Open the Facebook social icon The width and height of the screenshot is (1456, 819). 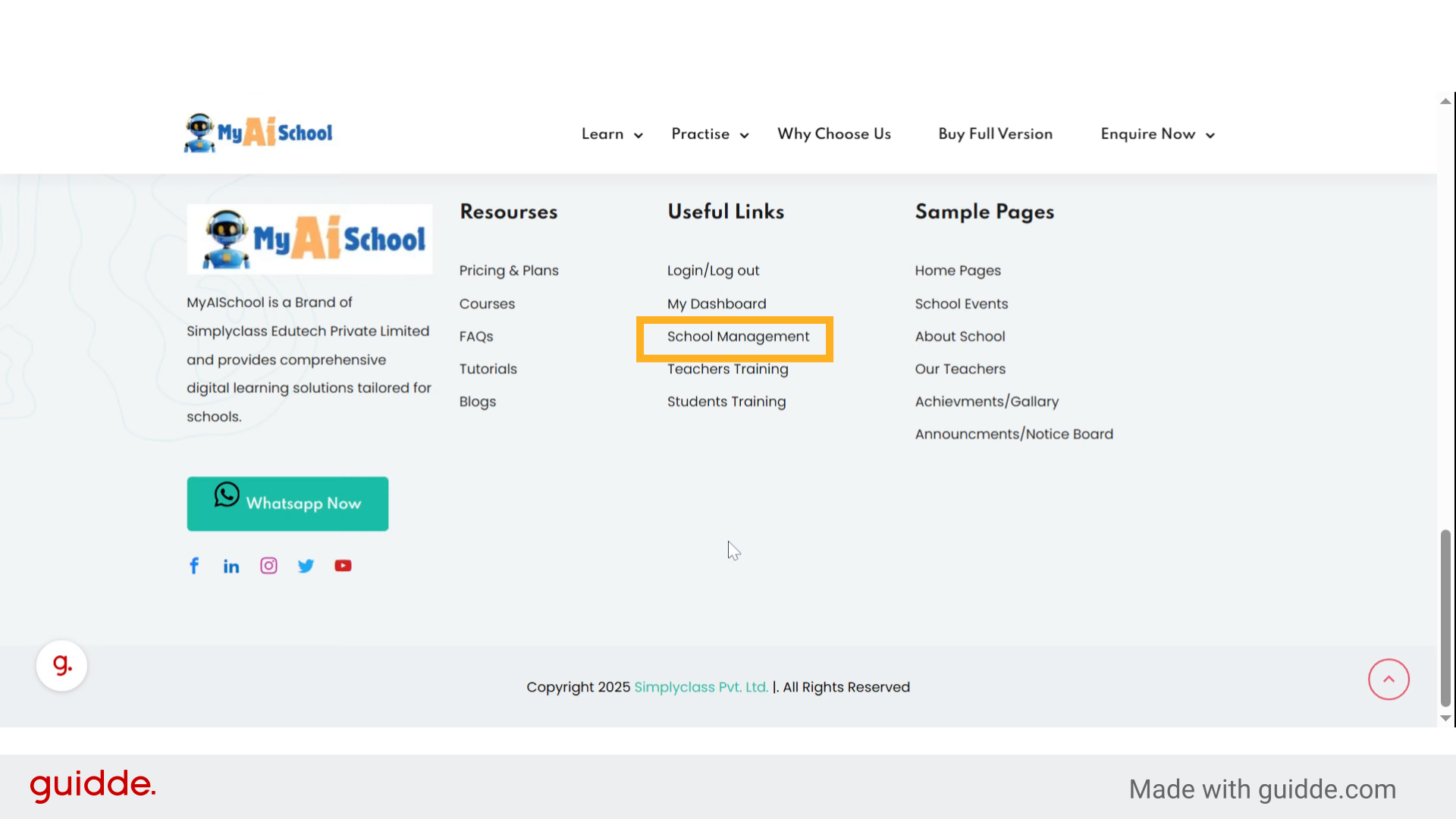click(x=194, y=566)
